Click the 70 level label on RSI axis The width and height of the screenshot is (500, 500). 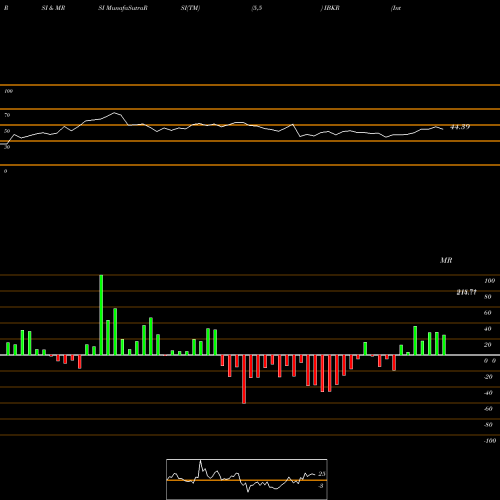pos(7,115)
